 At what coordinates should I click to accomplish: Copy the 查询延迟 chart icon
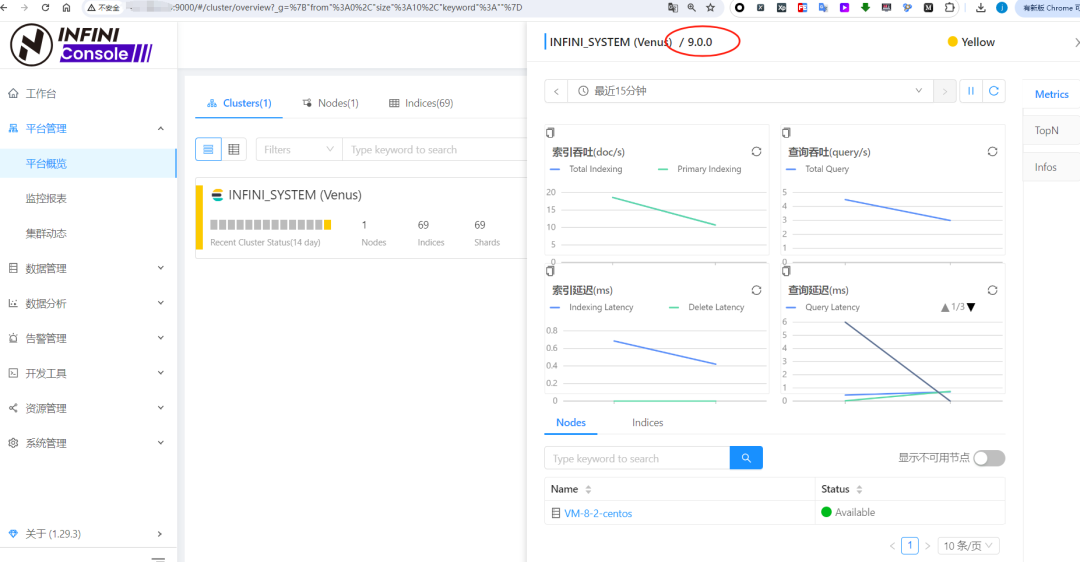pyautogui.click(x=787, y=271)
